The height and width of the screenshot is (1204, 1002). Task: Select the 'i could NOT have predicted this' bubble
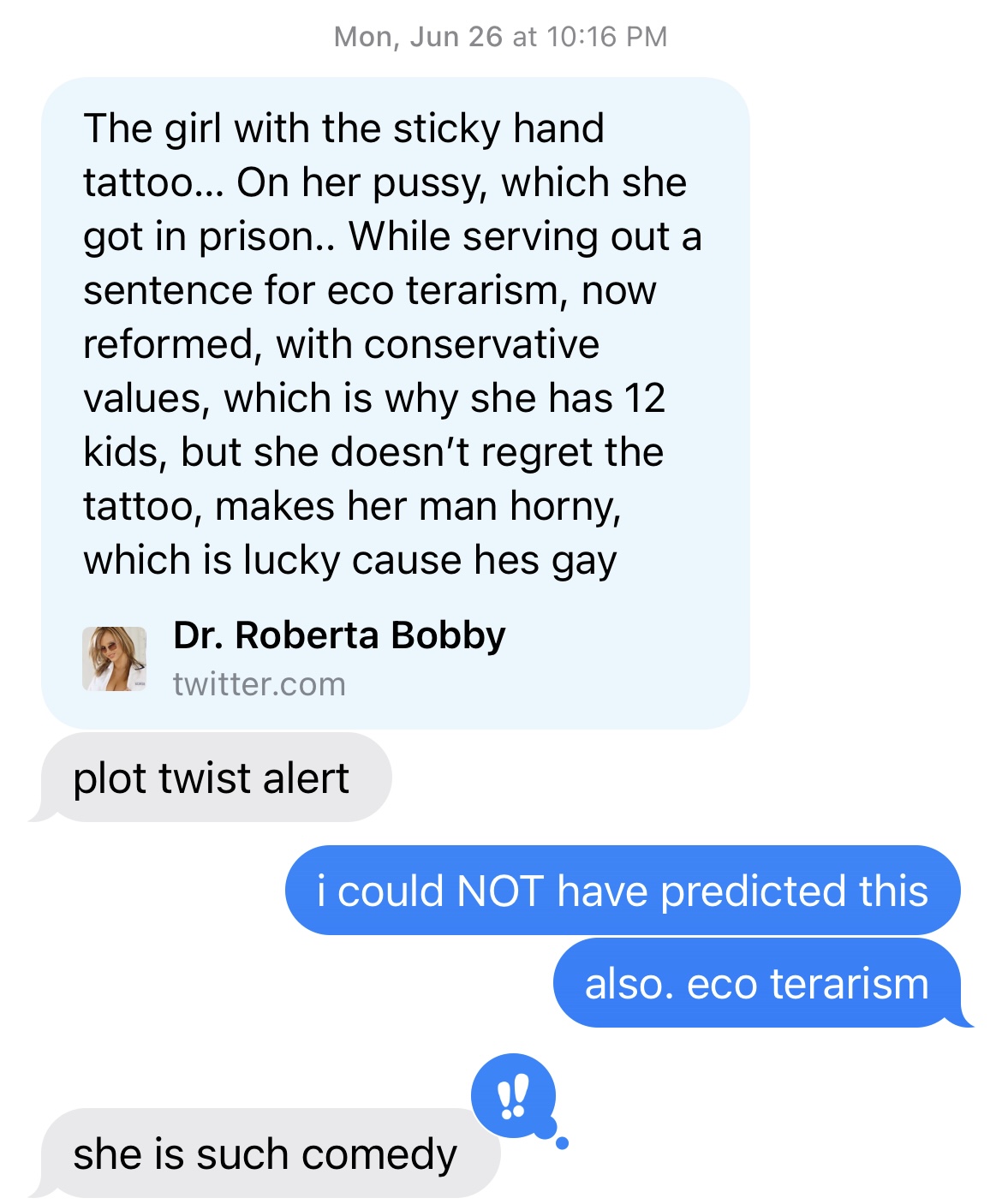623,891
